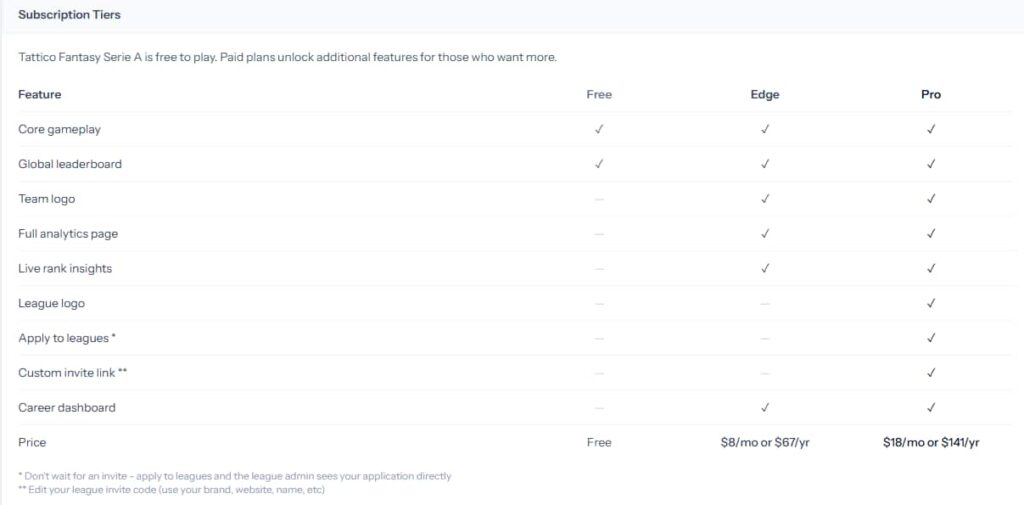The height and width of the screenshot is (505, 1024).
Task: Click the dash for Team logo under Free
Action: (x=599, y=199)
